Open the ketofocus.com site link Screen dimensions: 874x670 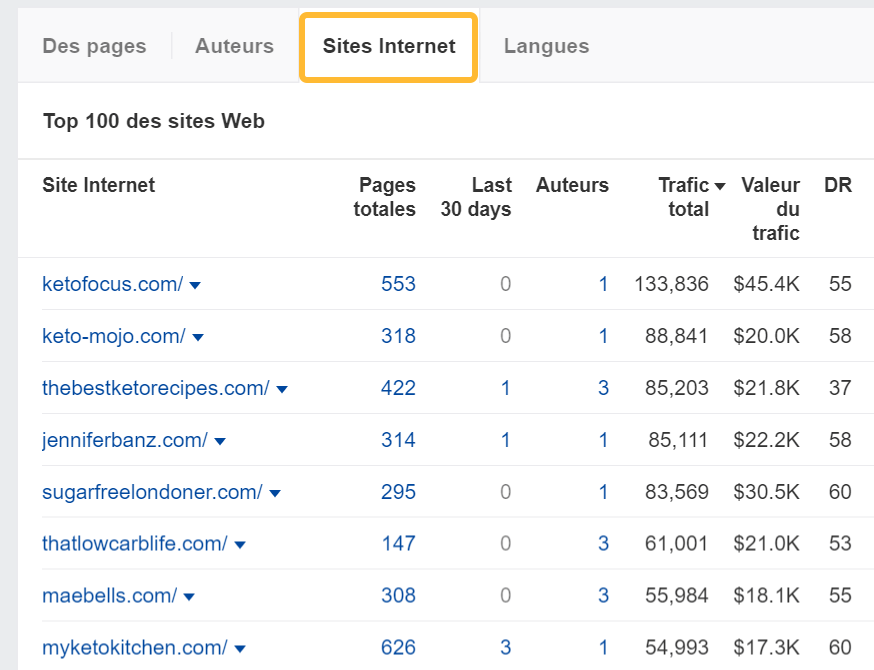tap(111, 285)
